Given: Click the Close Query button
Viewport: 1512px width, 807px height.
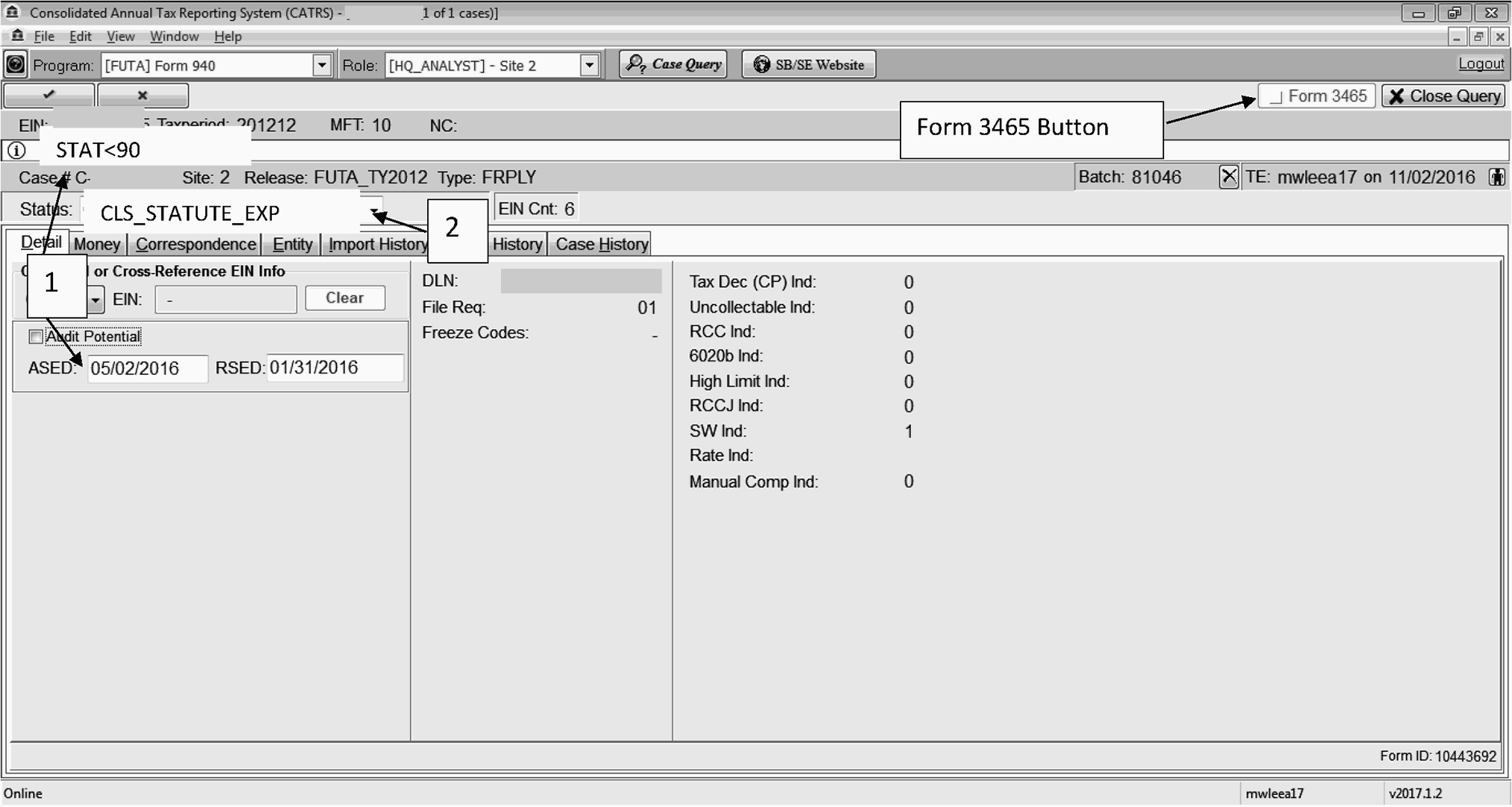Looking at the screenshot, I should coord(1443,96).
